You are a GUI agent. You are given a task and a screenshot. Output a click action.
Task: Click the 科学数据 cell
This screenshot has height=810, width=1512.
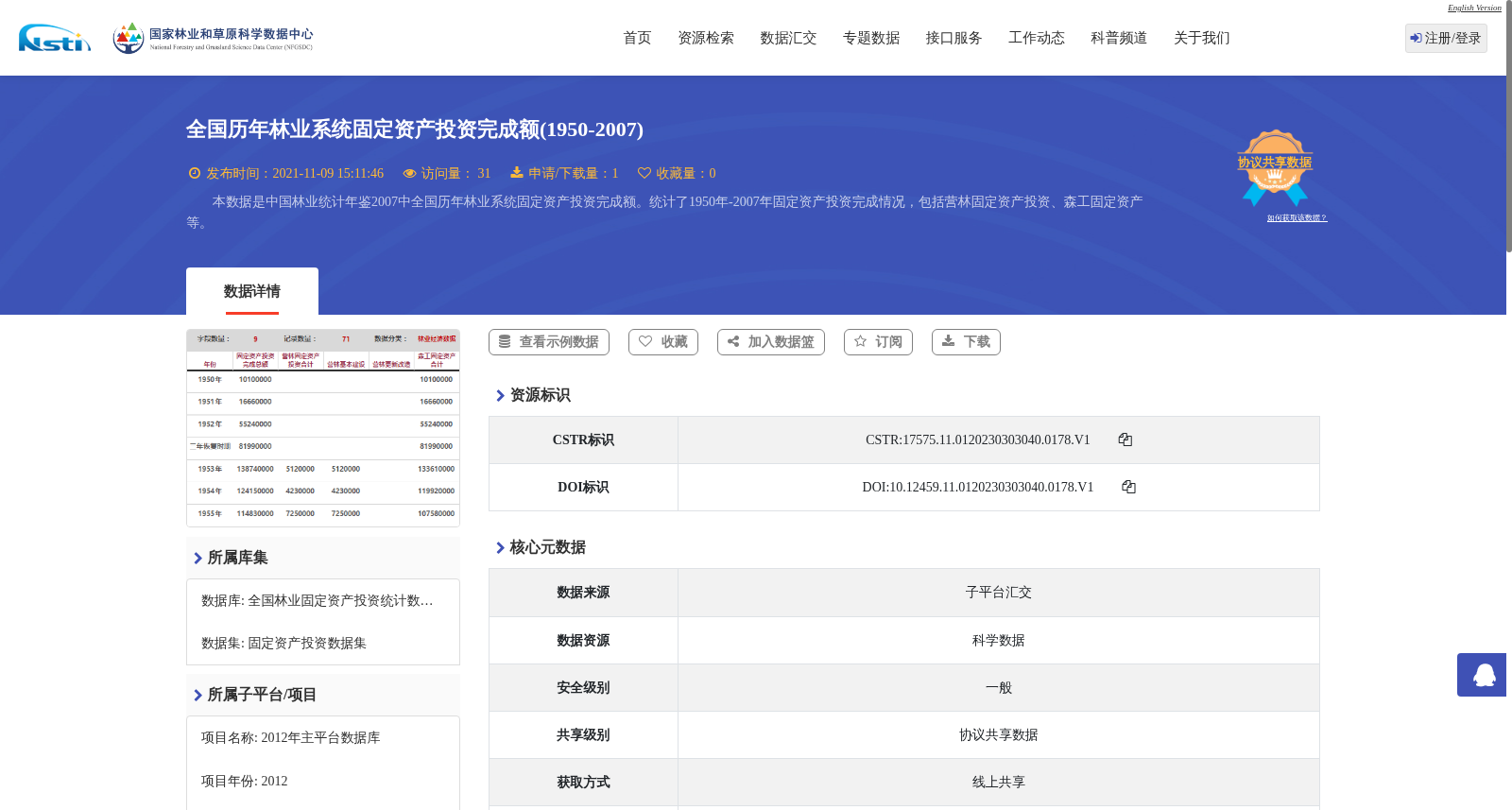click(999, 640)
